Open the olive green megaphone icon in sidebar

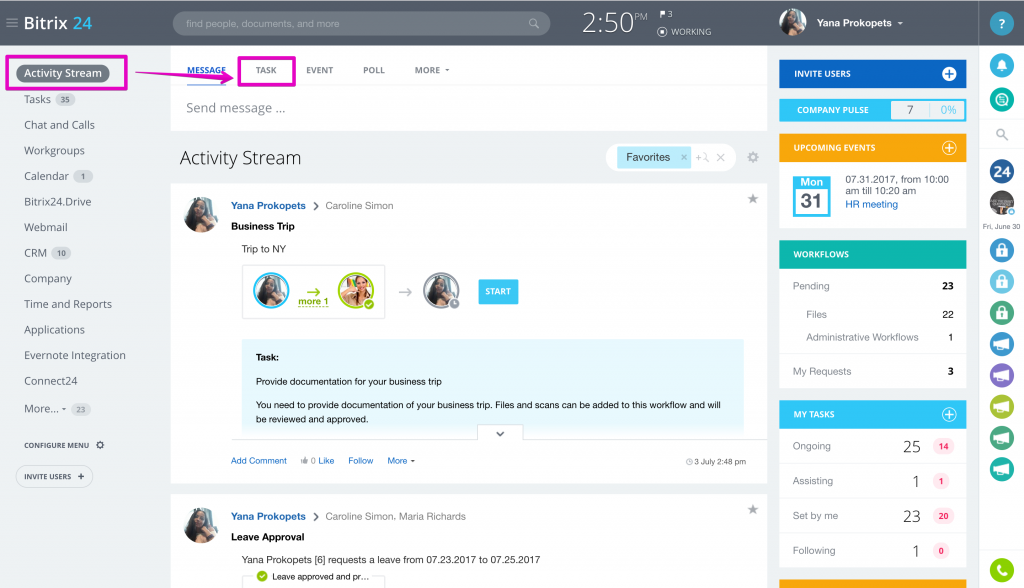[1001, 406]
